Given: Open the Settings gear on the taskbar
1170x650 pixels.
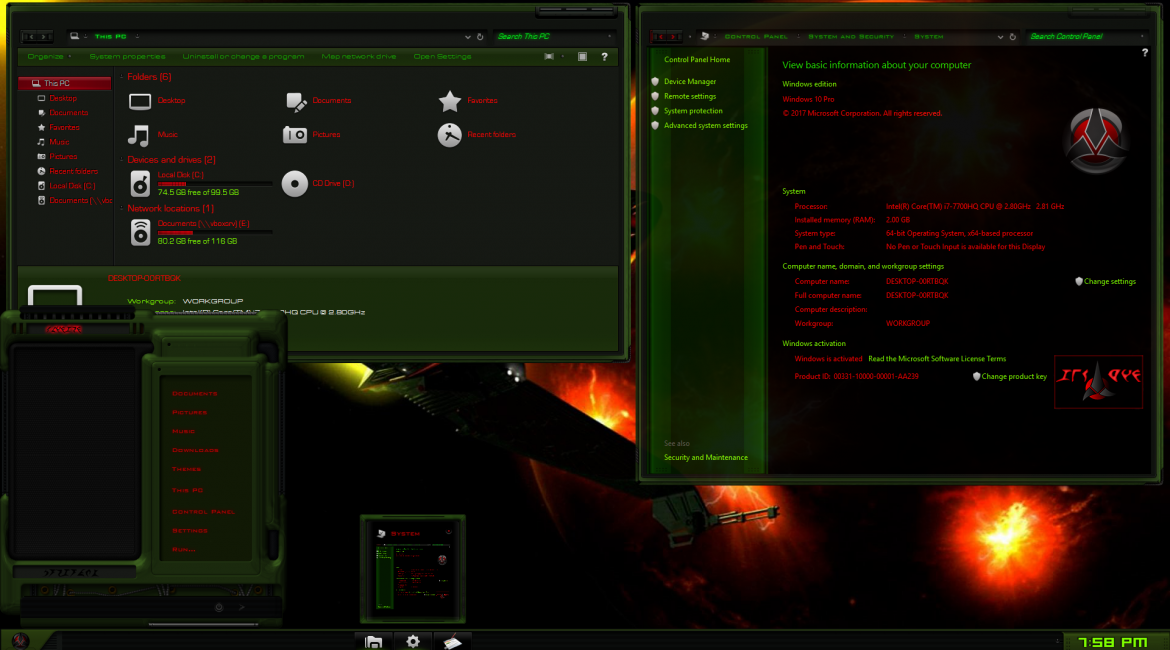Looking at the screenshot, I should (413, 641).
